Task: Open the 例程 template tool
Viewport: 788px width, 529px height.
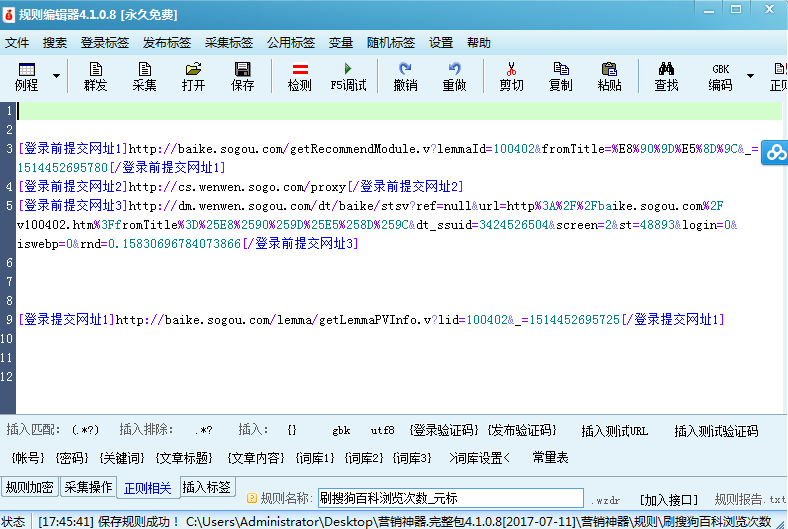Action: point(26,76)
